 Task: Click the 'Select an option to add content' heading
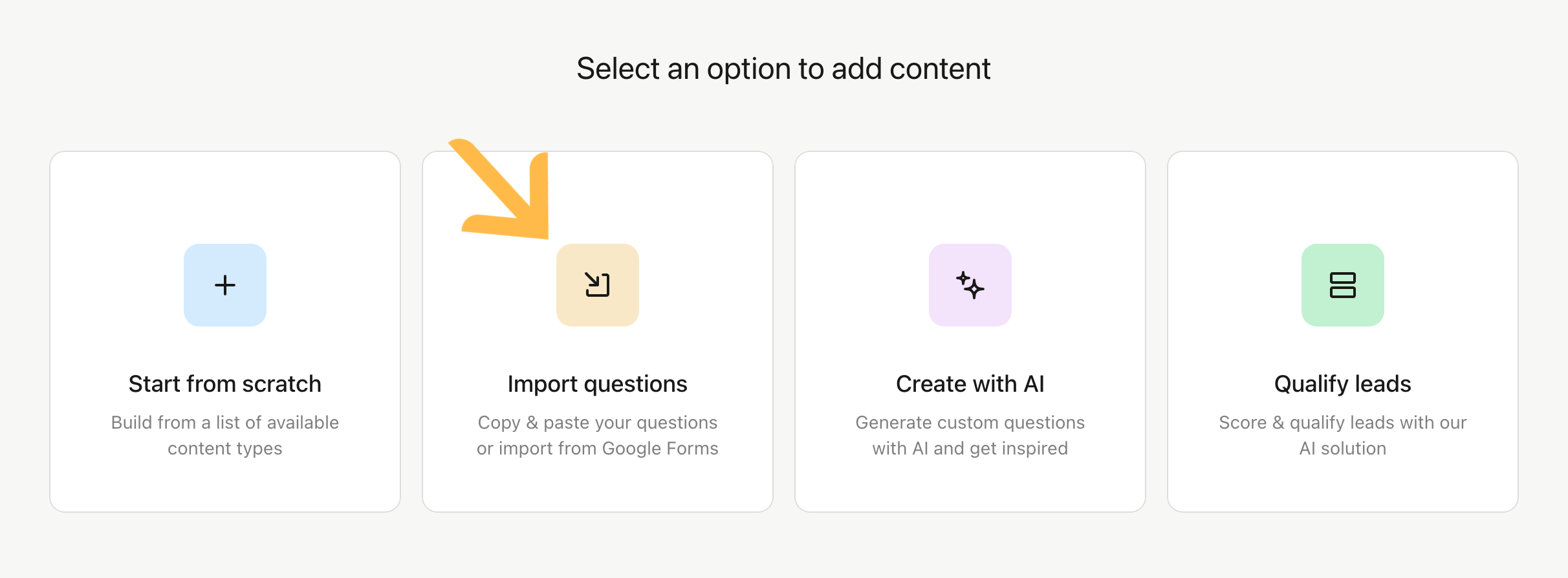pyautogui.click(x=783, y=69)
